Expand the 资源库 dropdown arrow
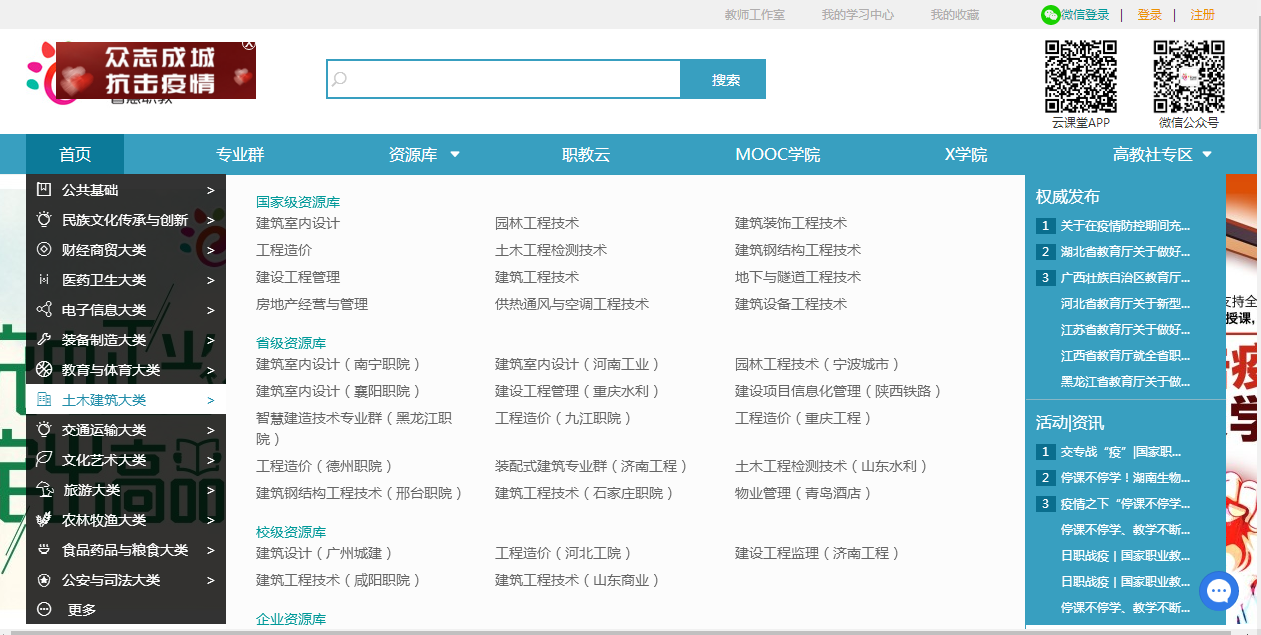This screenshot has width=1261, height=635. (x=455, y=155)
